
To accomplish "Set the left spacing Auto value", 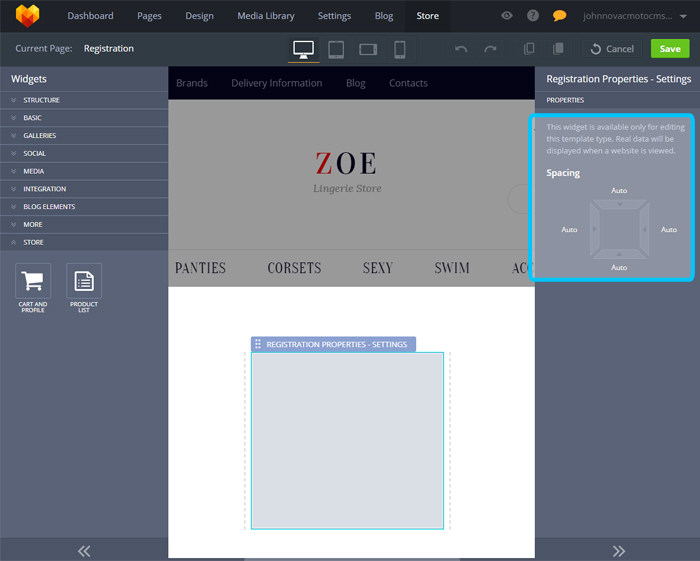I will tap(569, 229).
